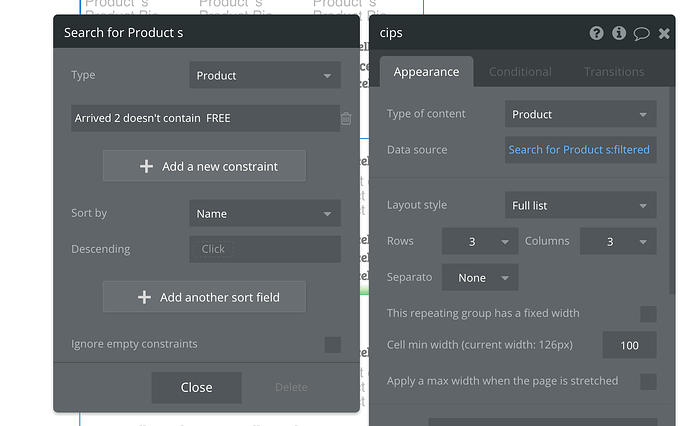Check Apply a max width option
Viewport: 690px width, 426px height.
pyautogui.click(x=648, y=381)
